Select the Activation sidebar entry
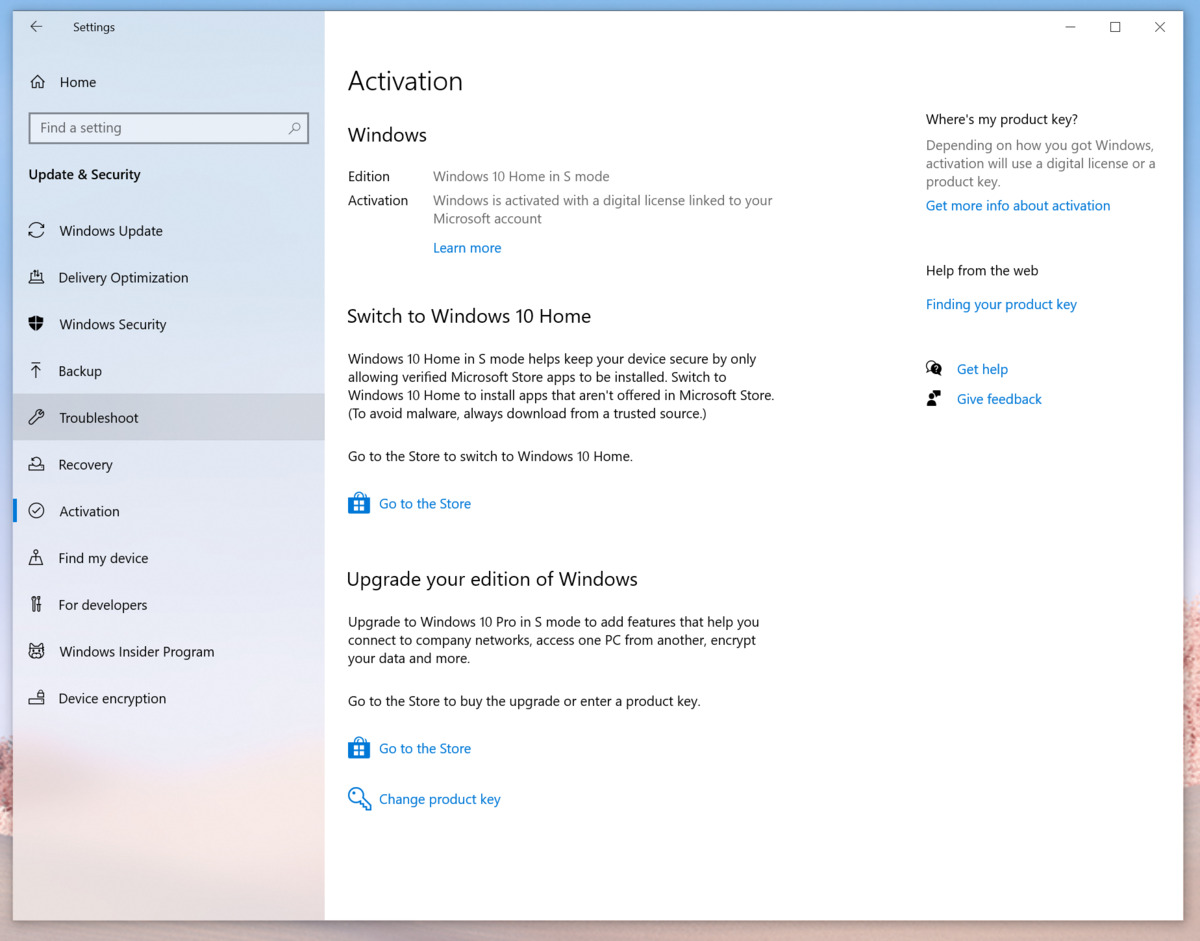 click(x=169, y=511)
